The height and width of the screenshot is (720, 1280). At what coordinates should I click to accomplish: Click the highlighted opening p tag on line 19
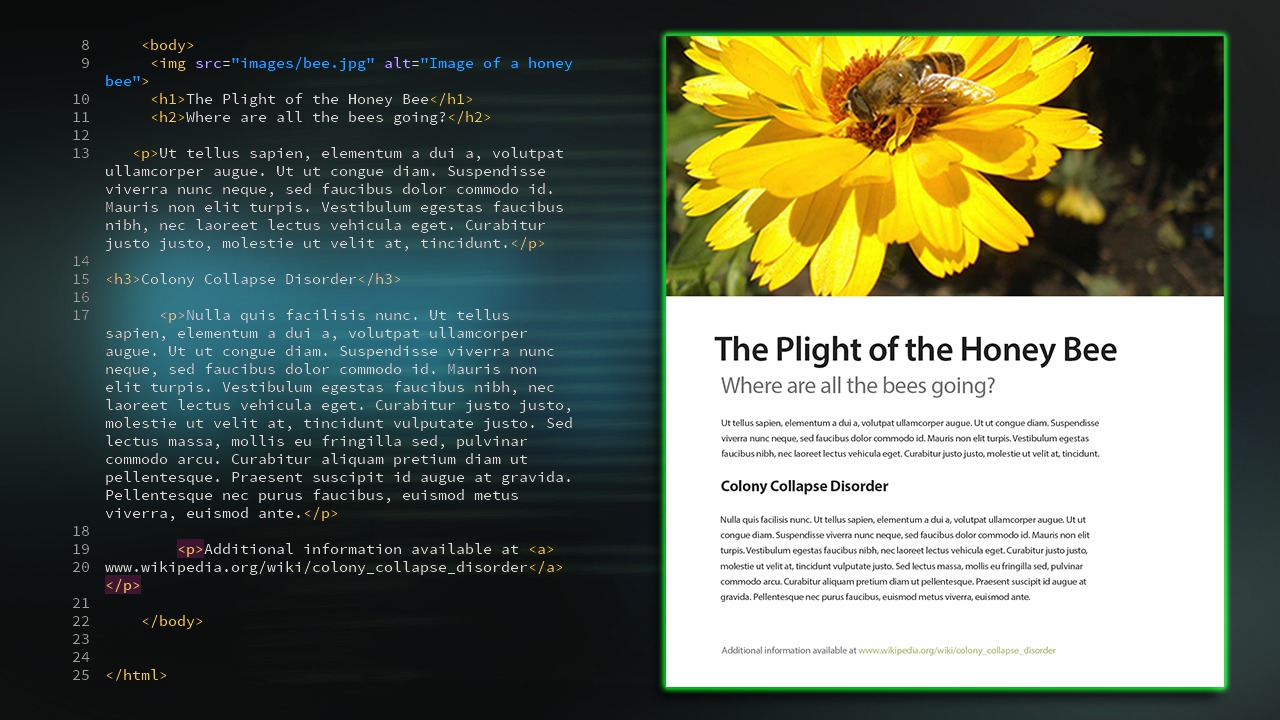tap(190, 549)
